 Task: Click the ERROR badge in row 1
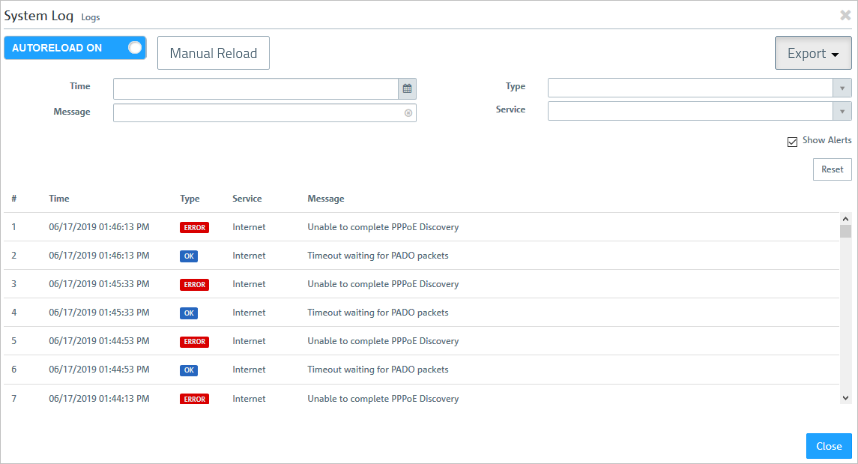[194, 227]
